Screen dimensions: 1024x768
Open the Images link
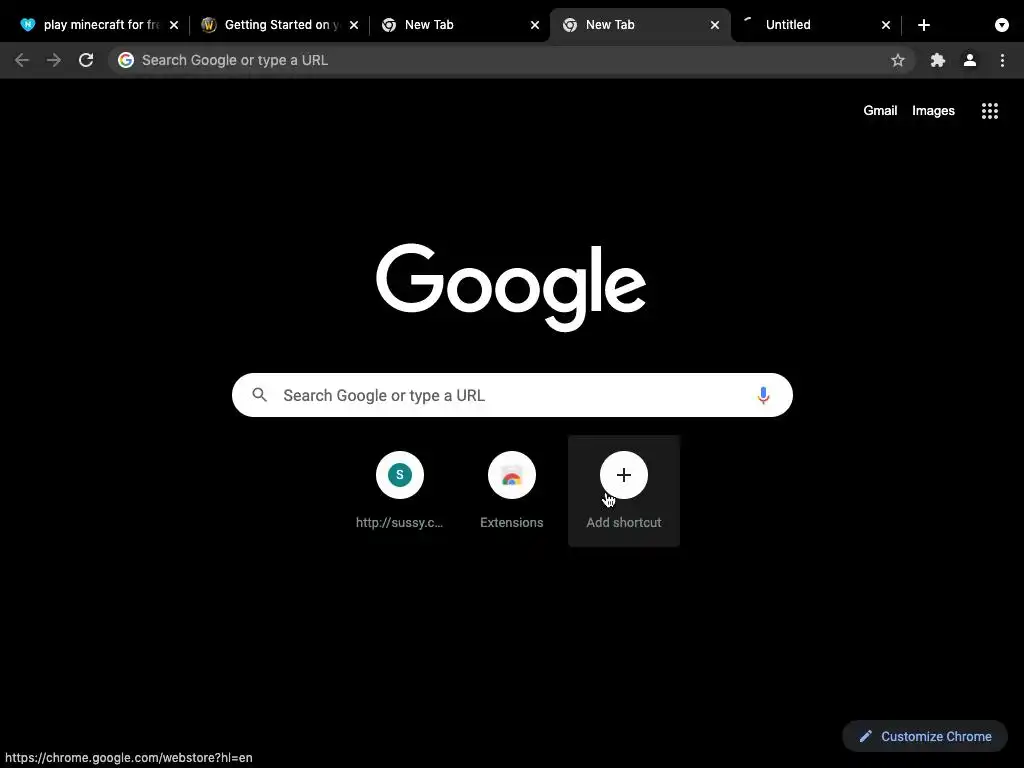[933, 111]
